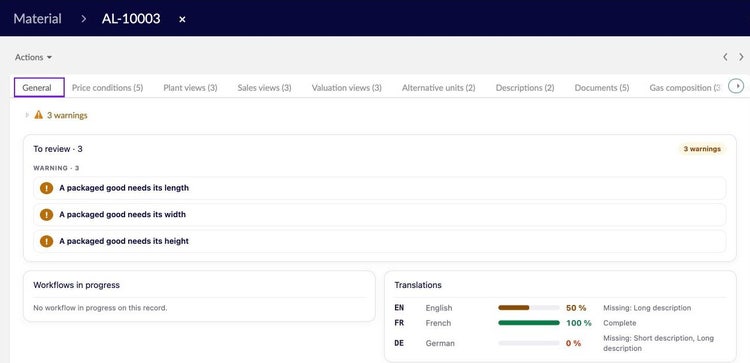Click the German translation progress bar
Screen dimensions: 750x363
pyautogui.click(x=529, y=343)
